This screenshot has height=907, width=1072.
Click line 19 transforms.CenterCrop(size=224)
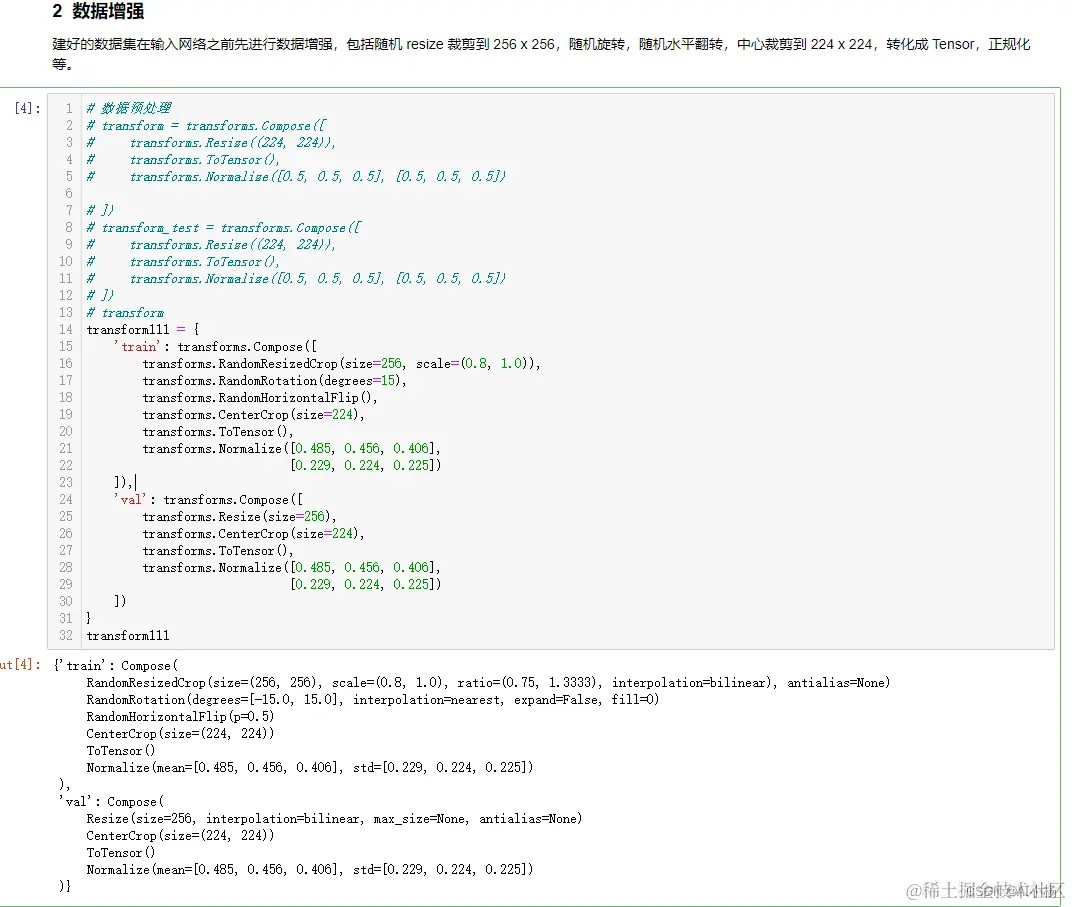(253, 415)
